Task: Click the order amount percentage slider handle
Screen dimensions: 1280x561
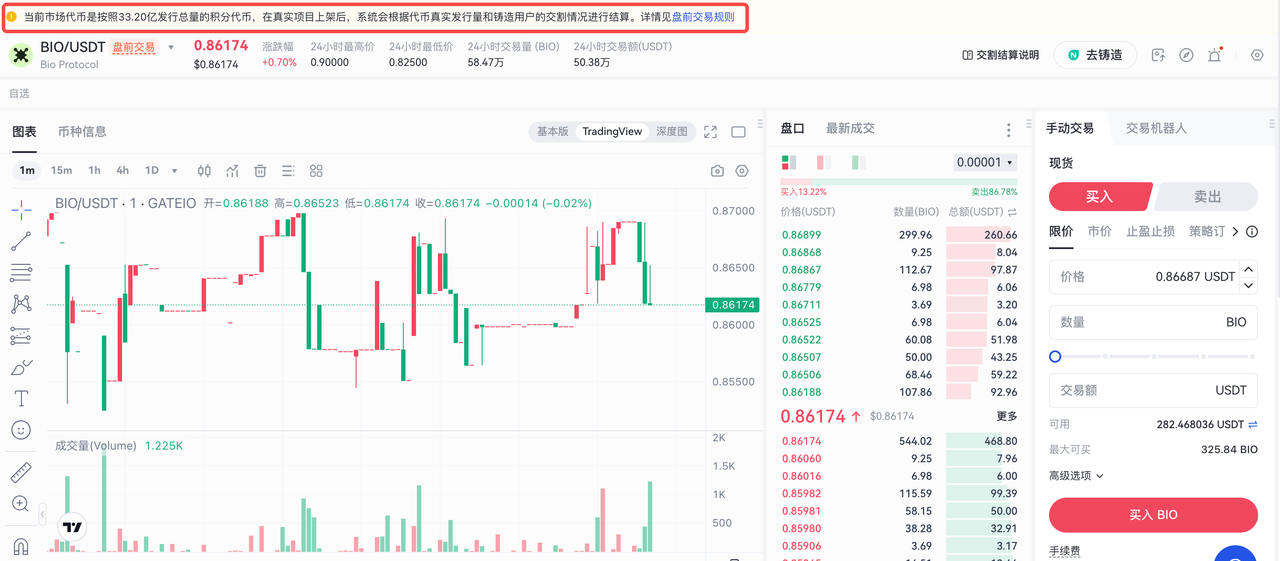Action: (x=1055, y=357)
